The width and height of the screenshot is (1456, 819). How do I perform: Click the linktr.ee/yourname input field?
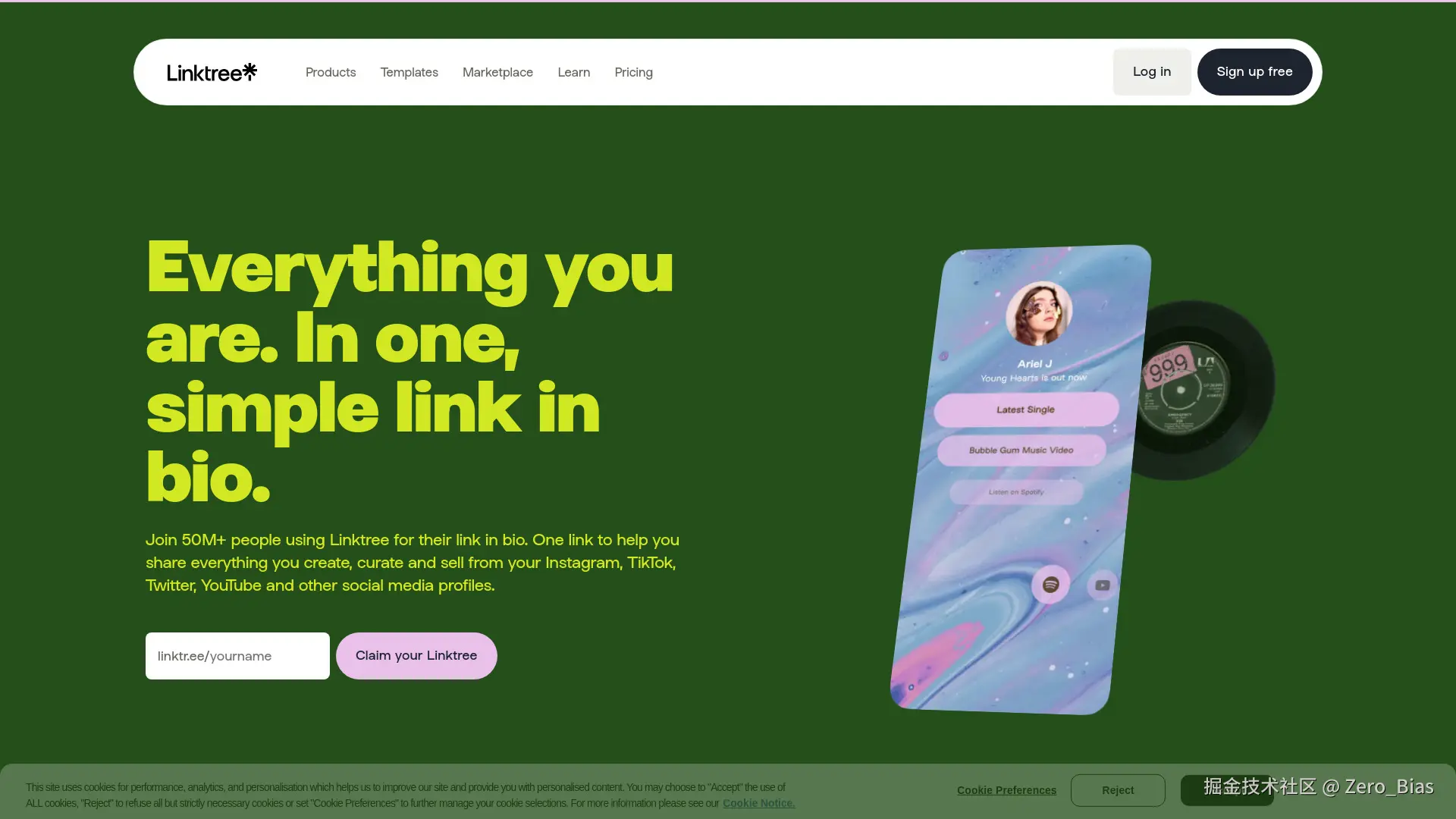click(237, 656)
